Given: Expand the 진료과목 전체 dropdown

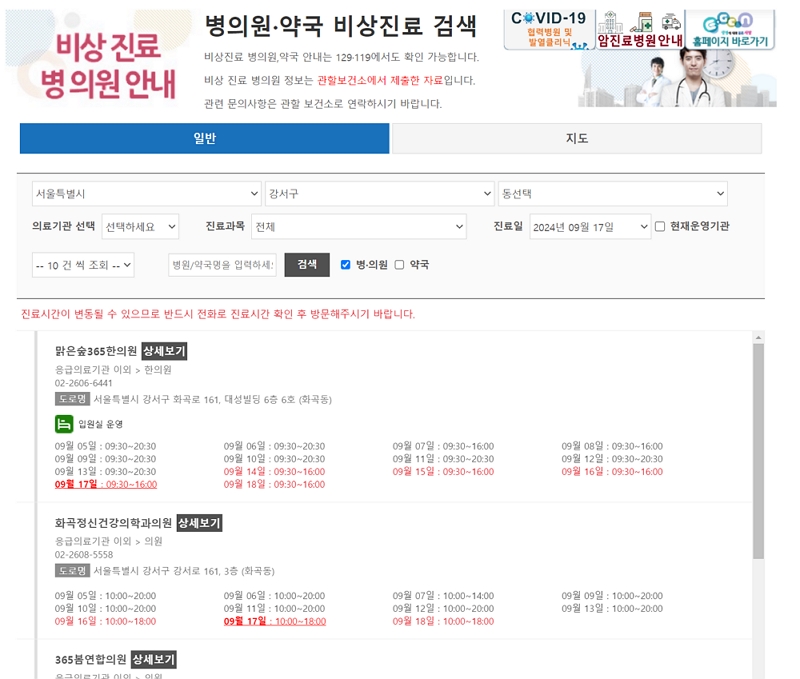Looking at the screenshot, I should click(359, 227).
